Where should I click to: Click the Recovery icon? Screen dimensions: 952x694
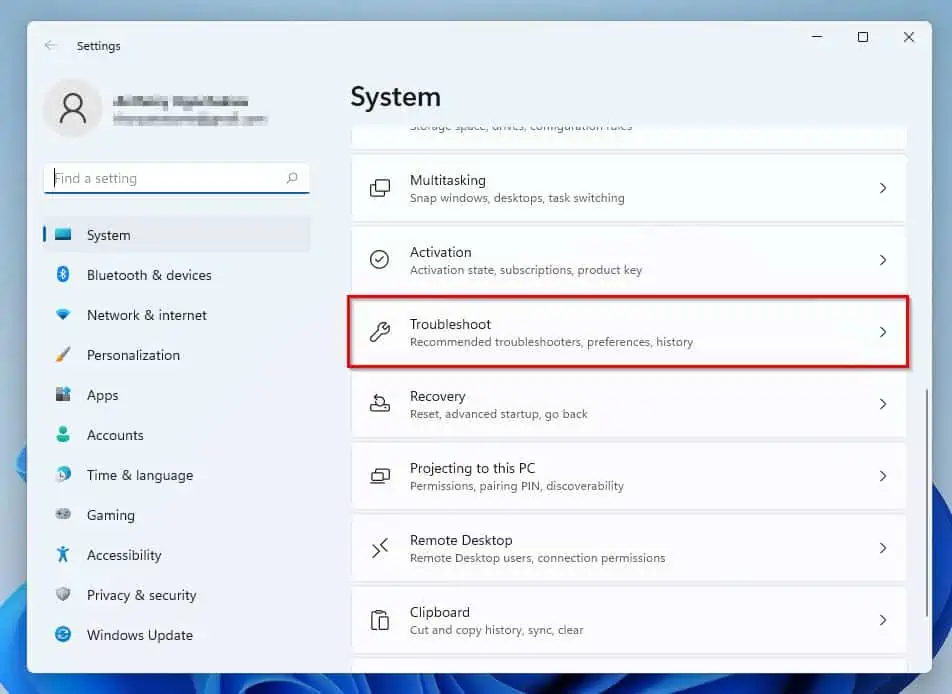[380, 403]
